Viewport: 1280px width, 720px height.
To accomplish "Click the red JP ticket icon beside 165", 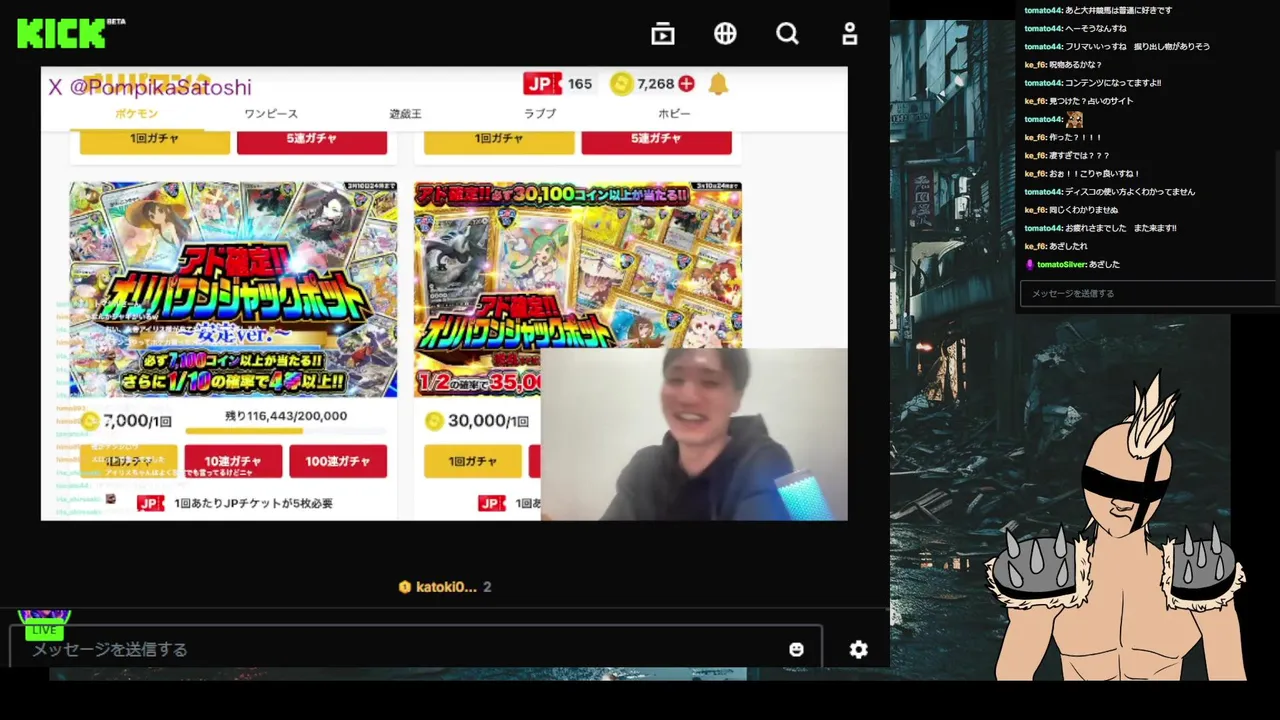I will (x=542, y=84).
